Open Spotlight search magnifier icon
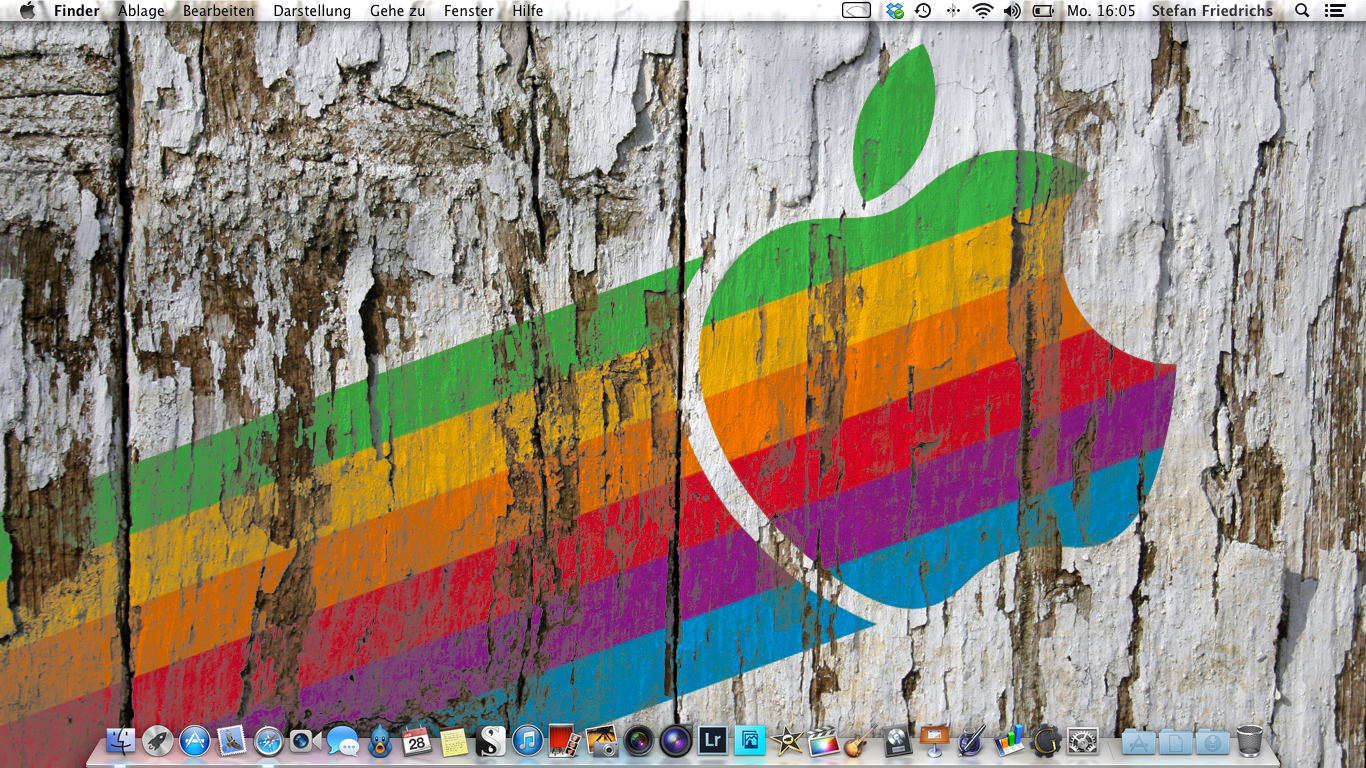This screenshot has width=1366, height=768. click(1302, 10)
